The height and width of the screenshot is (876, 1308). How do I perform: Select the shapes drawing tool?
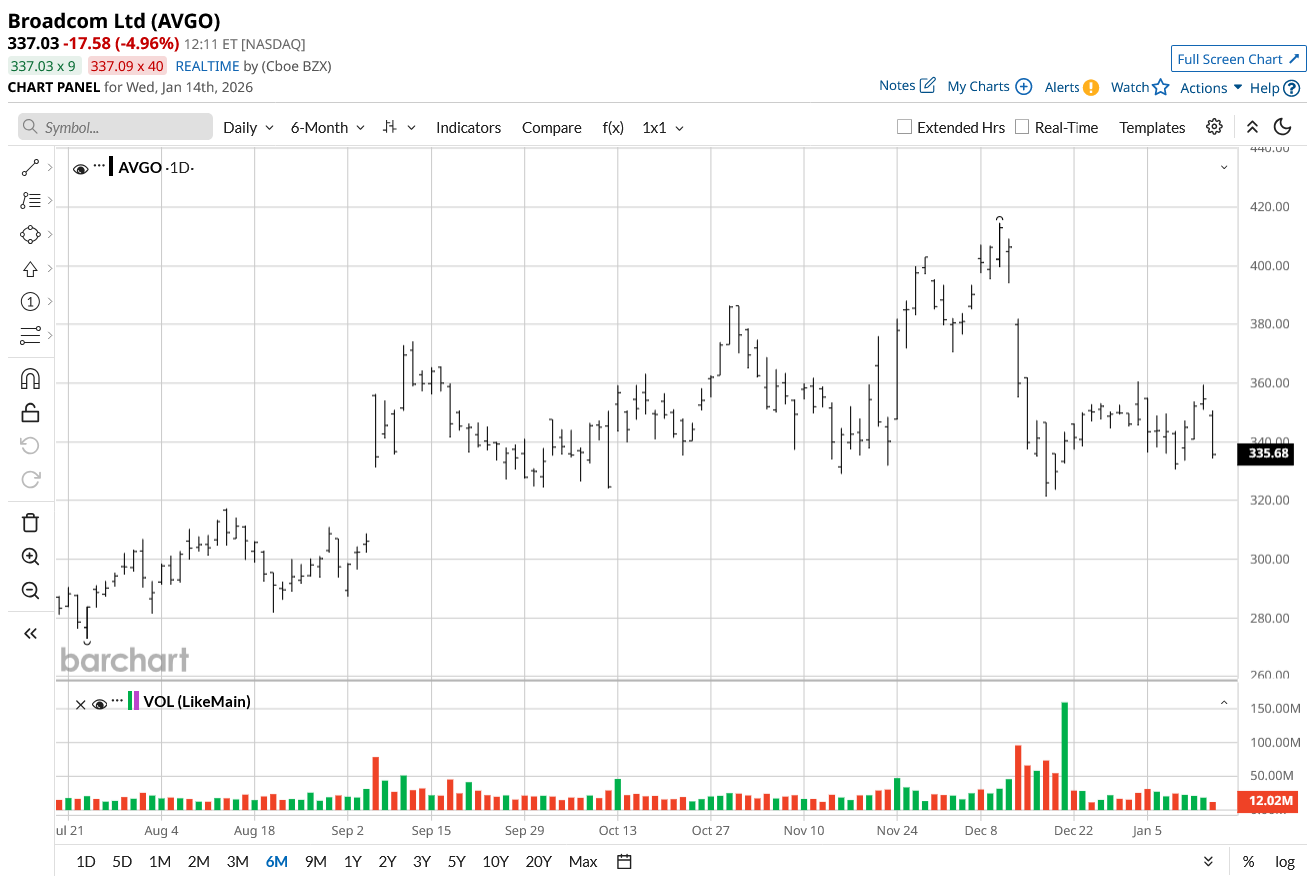point(30,234)
